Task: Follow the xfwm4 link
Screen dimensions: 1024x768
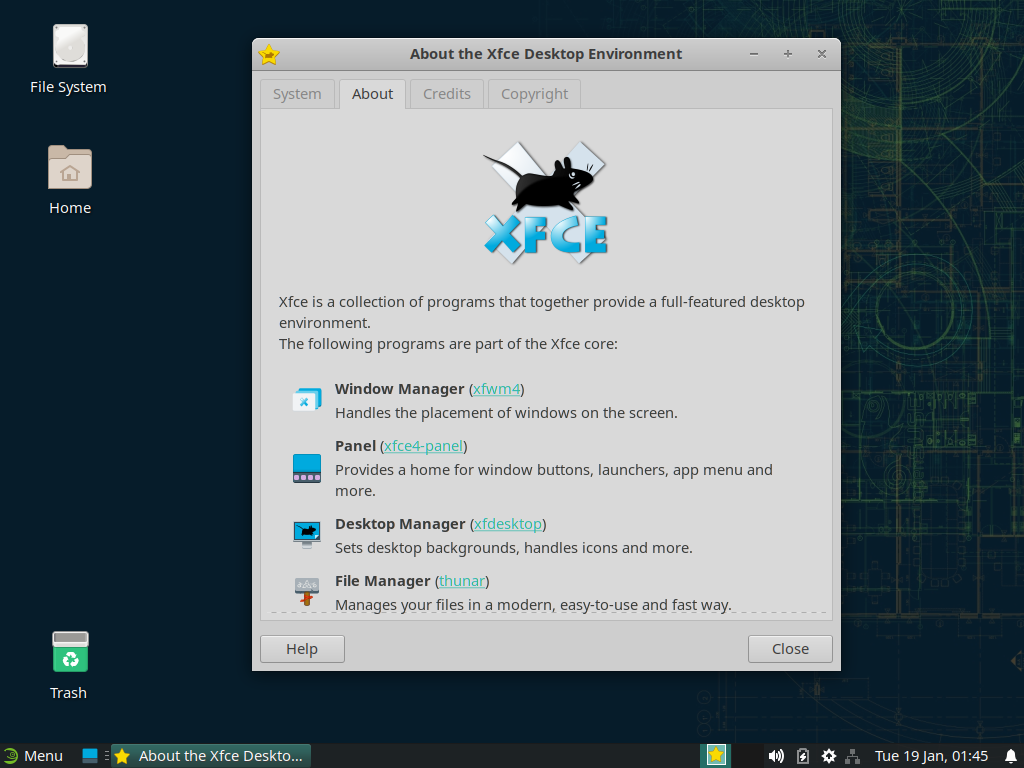Action: (497, 389)
